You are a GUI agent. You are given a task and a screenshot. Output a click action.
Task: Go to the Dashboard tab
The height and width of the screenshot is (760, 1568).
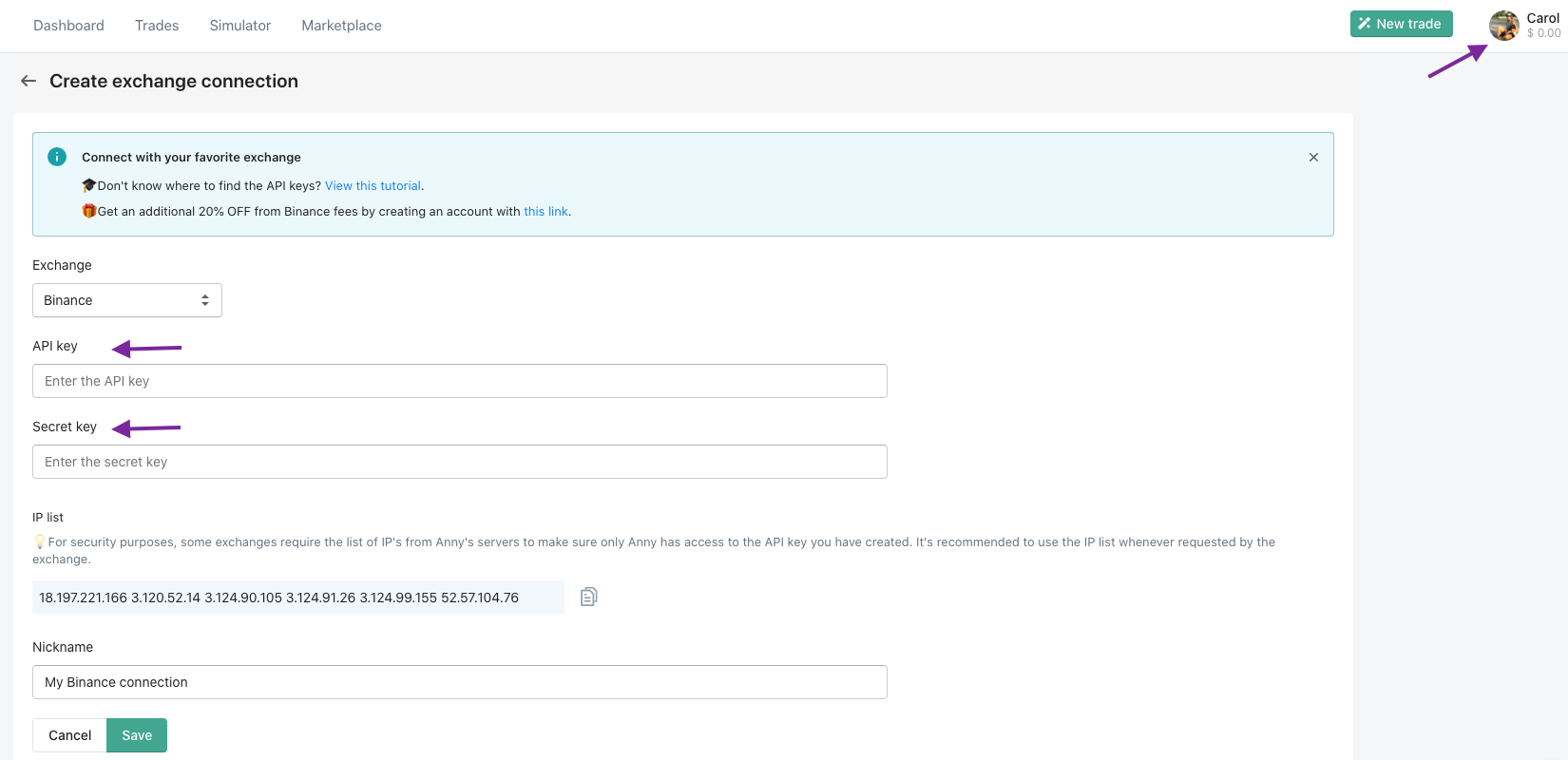click(68, 26)
